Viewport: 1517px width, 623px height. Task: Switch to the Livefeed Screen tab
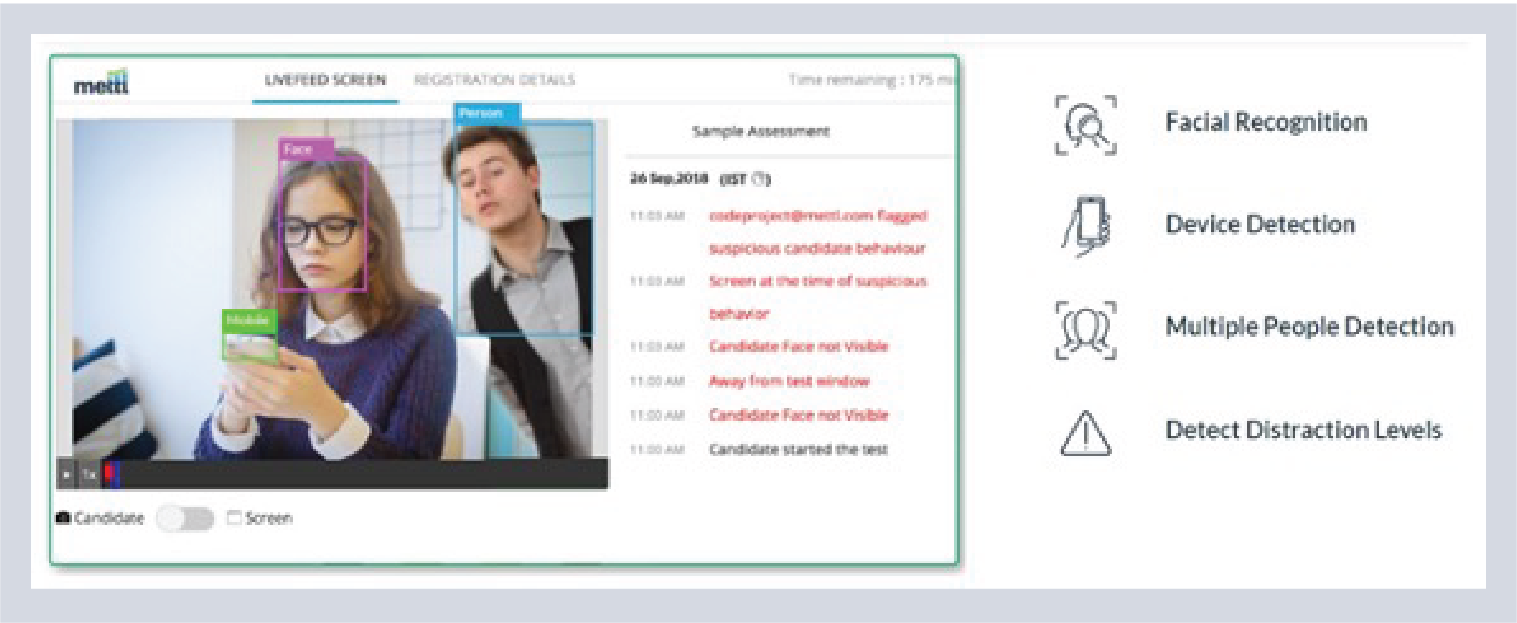325,80
